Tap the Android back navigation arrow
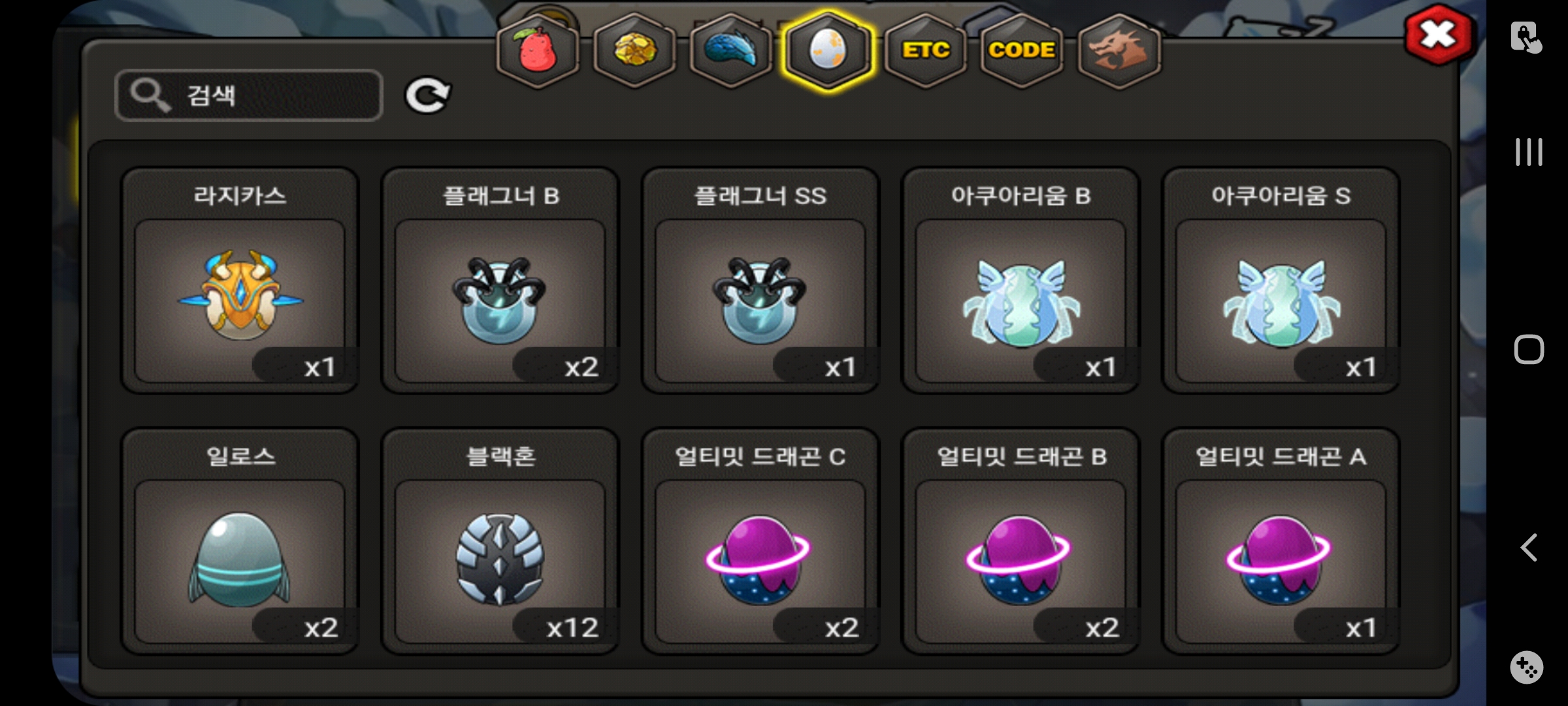Screen dimensions: 1568x706 [x=1529, y=547]
